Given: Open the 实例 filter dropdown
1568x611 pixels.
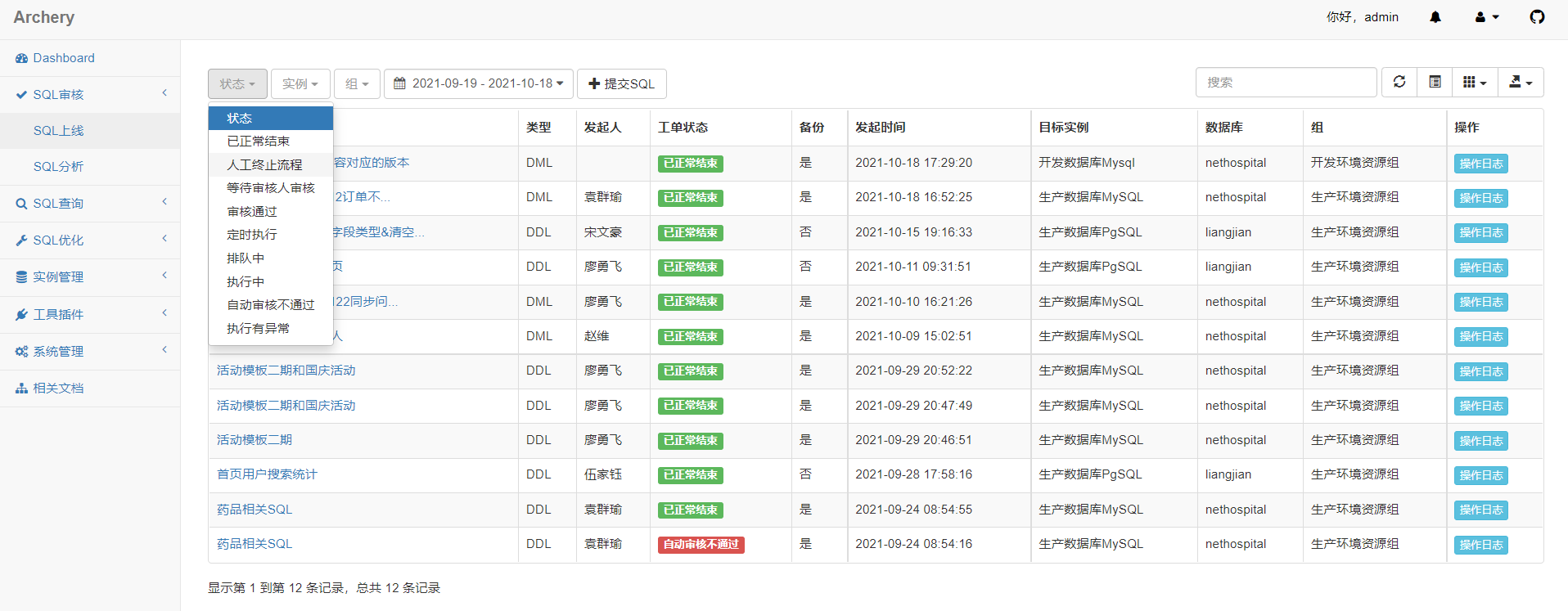Looking at the screenshot, I should (x=300, y=83).
